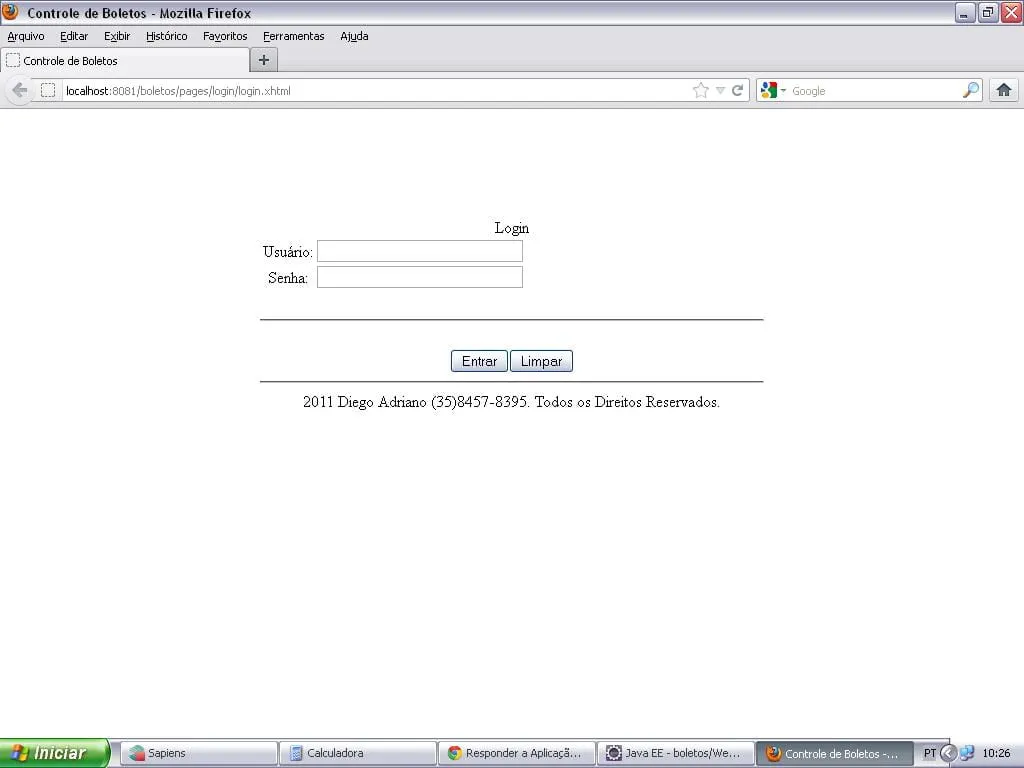
Task: Open the Google search engine selector
Action: point(774,90)
